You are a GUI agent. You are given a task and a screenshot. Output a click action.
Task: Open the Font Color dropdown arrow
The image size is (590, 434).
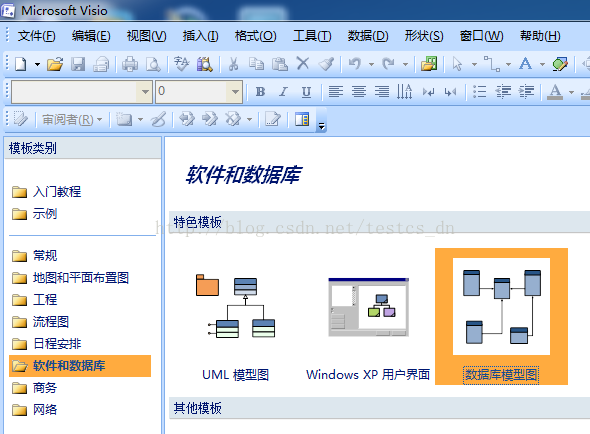pos(571,92)
